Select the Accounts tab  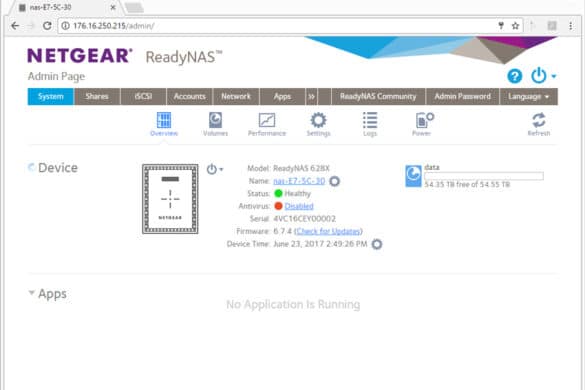coord(190,96)
